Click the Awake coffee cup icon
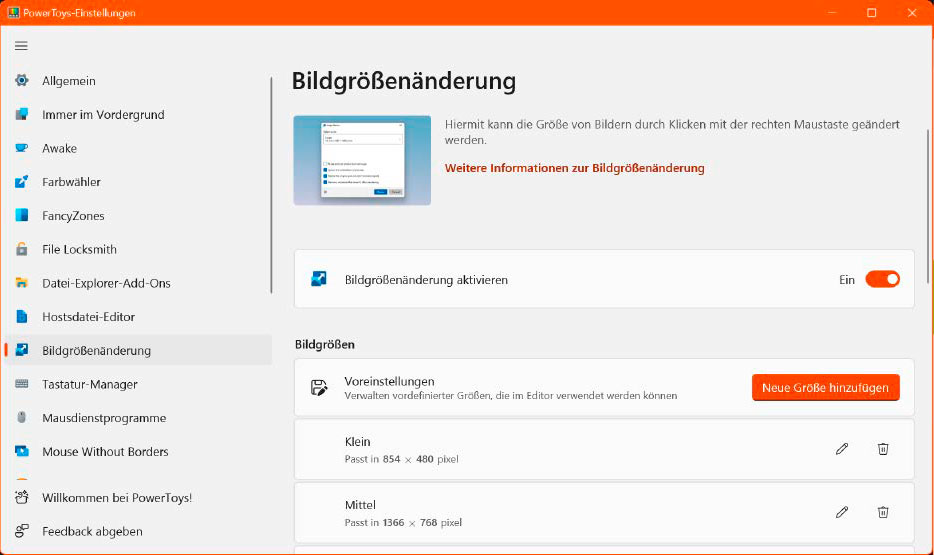The height and width of the screenshot is (555, 934). (22, 148)
